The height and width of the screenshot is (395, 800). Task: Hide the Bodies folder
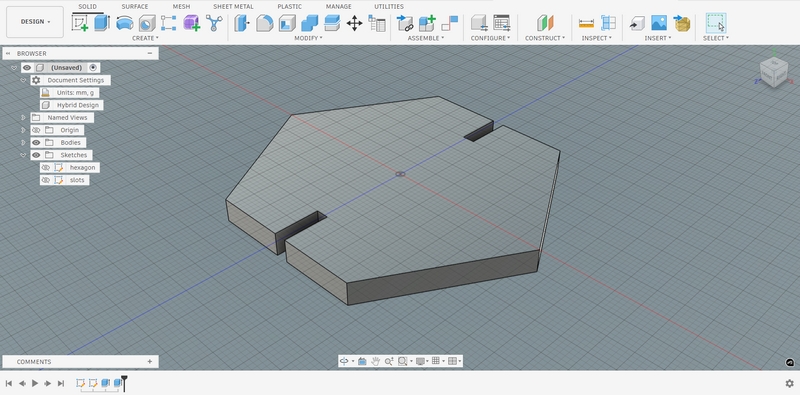click(36, 142)
